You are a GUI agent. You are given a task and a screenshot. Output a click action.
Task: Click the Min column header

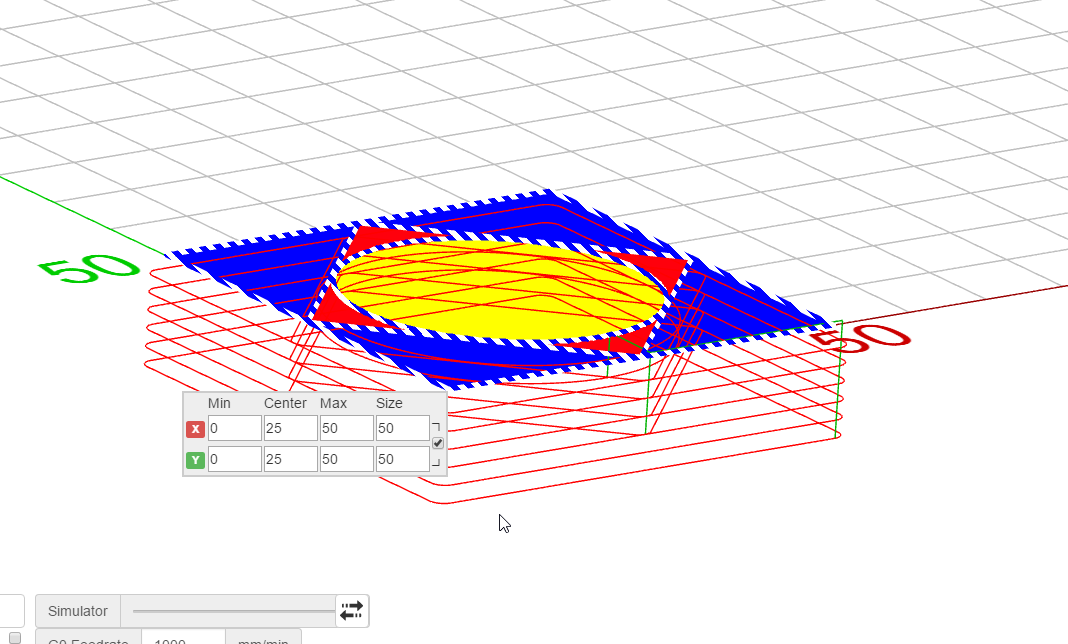(x=219, y=403)
